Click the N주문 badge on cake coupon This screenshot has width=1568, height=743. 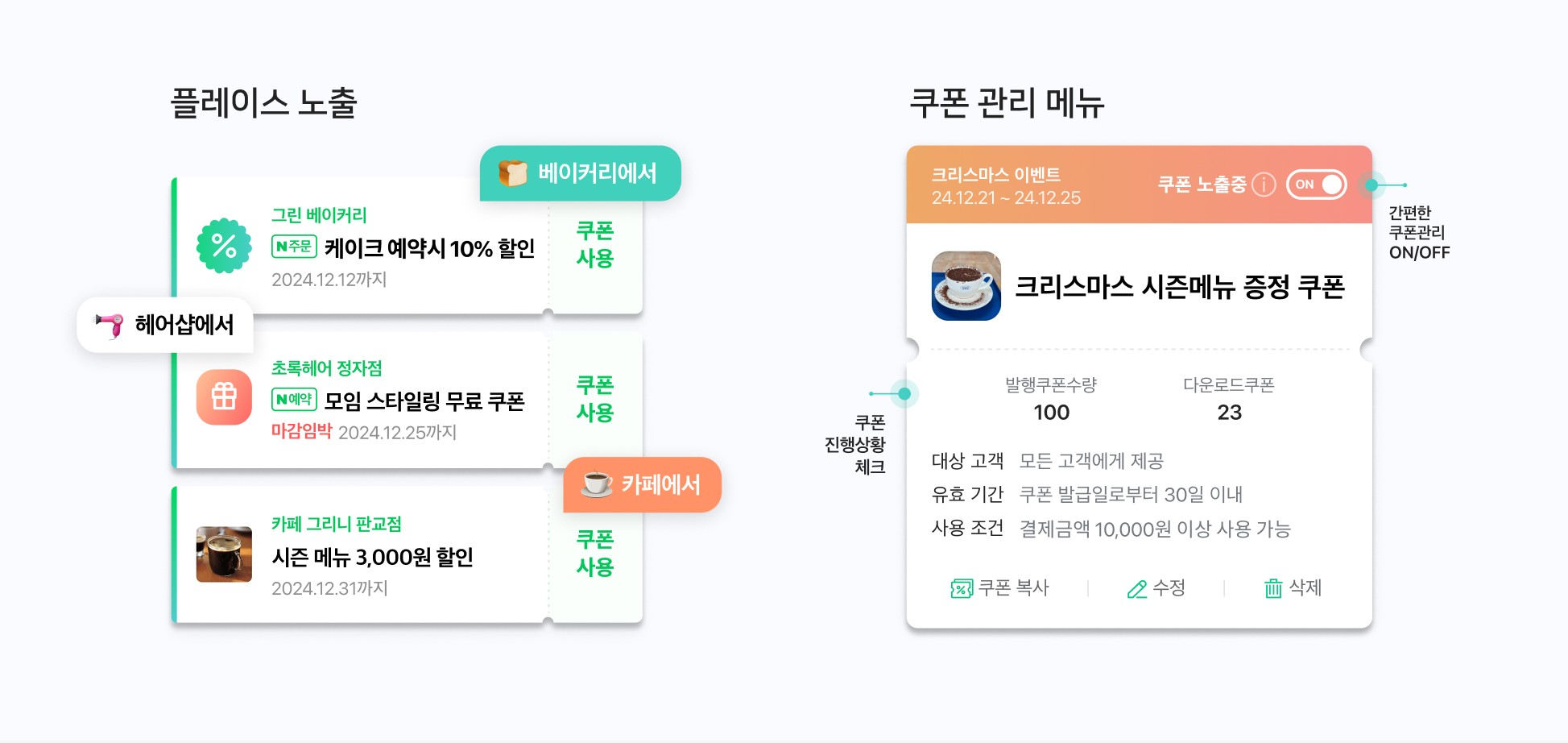click(x=294, y=247)
